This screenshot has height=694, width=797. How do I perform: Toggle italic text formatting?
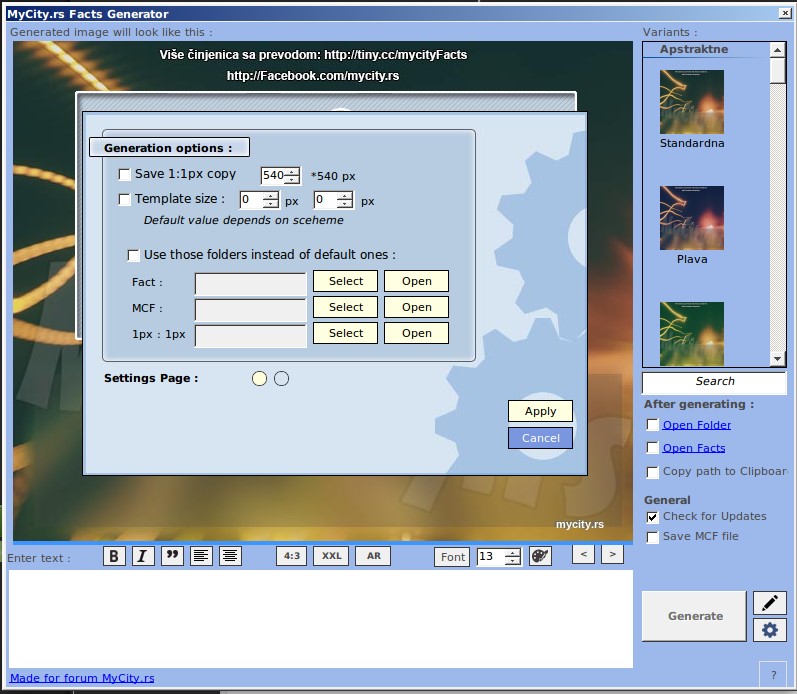tap(143, 556)
